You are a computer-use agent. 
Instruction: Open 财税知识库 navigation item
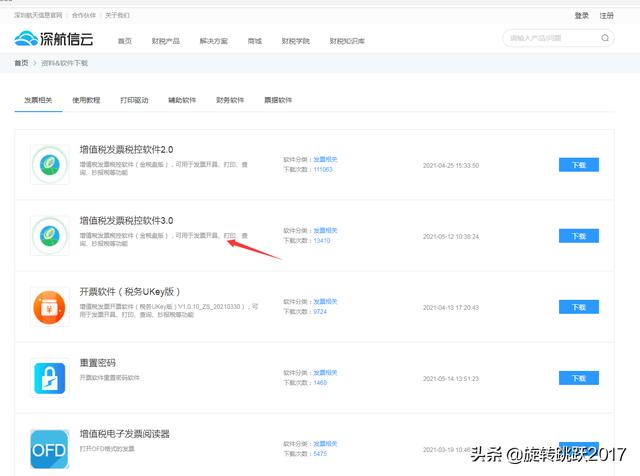[x=347, y=41]
